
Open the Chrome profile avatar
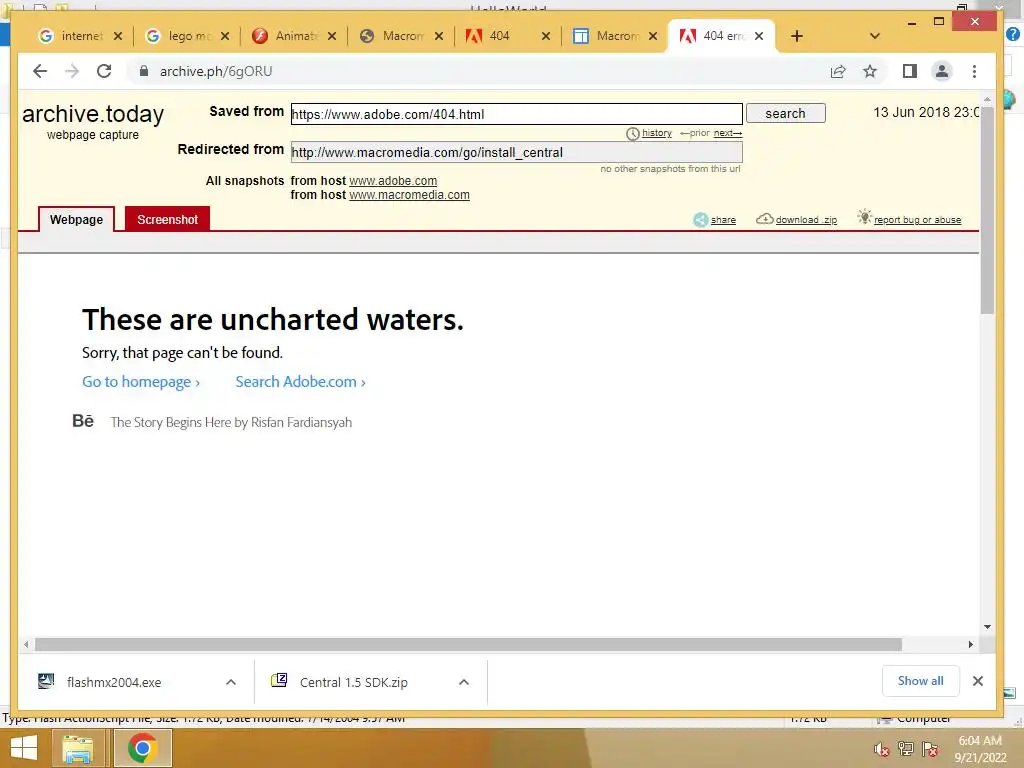click(x=942, y=71)
